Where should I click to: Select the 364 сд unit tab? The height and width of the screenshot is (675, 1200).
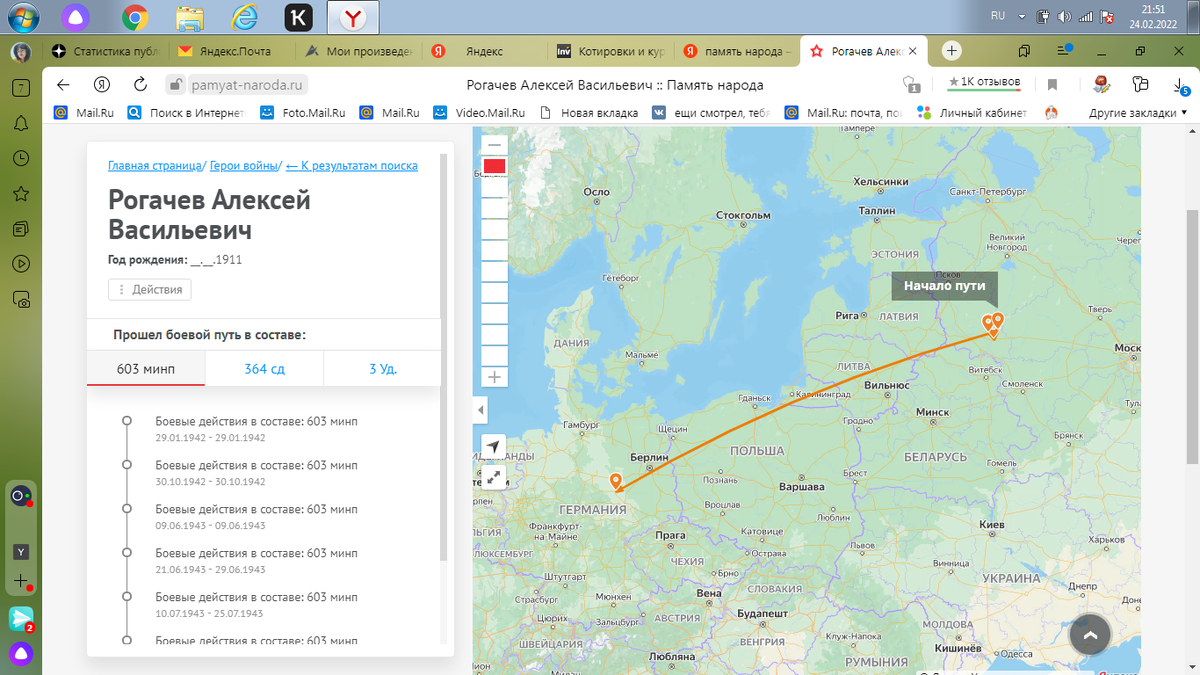pyautogui.click(x=264, y=369)
